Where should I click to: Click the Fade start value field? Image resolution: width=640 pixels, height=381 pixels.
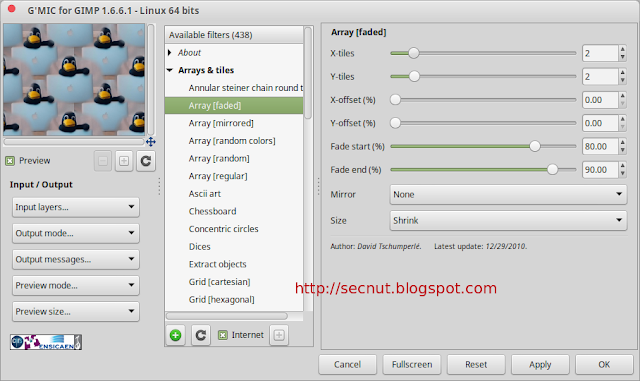tap(600, 146)
